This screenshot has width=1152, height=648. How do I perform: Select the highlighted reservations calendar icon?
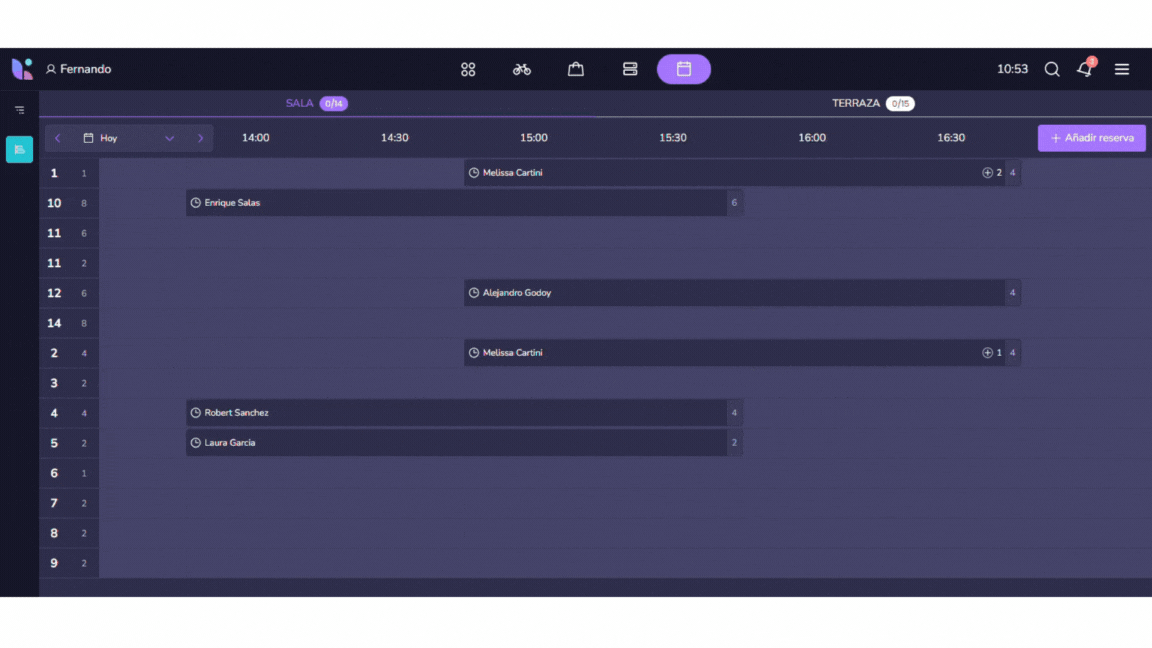click(x=684, y=69)
